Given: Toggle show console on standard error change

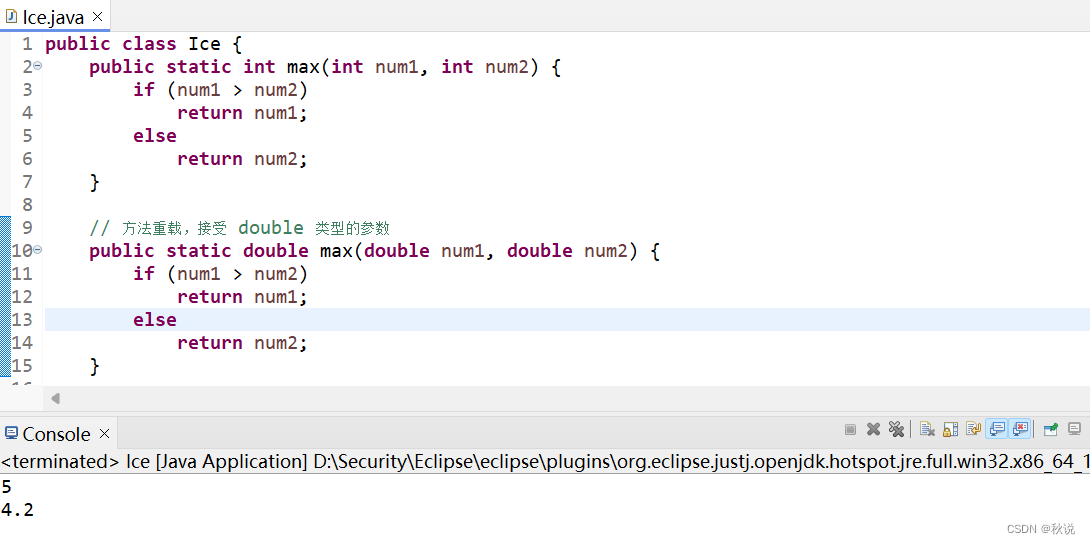Looking at the screenshot, I should 1020,429.
